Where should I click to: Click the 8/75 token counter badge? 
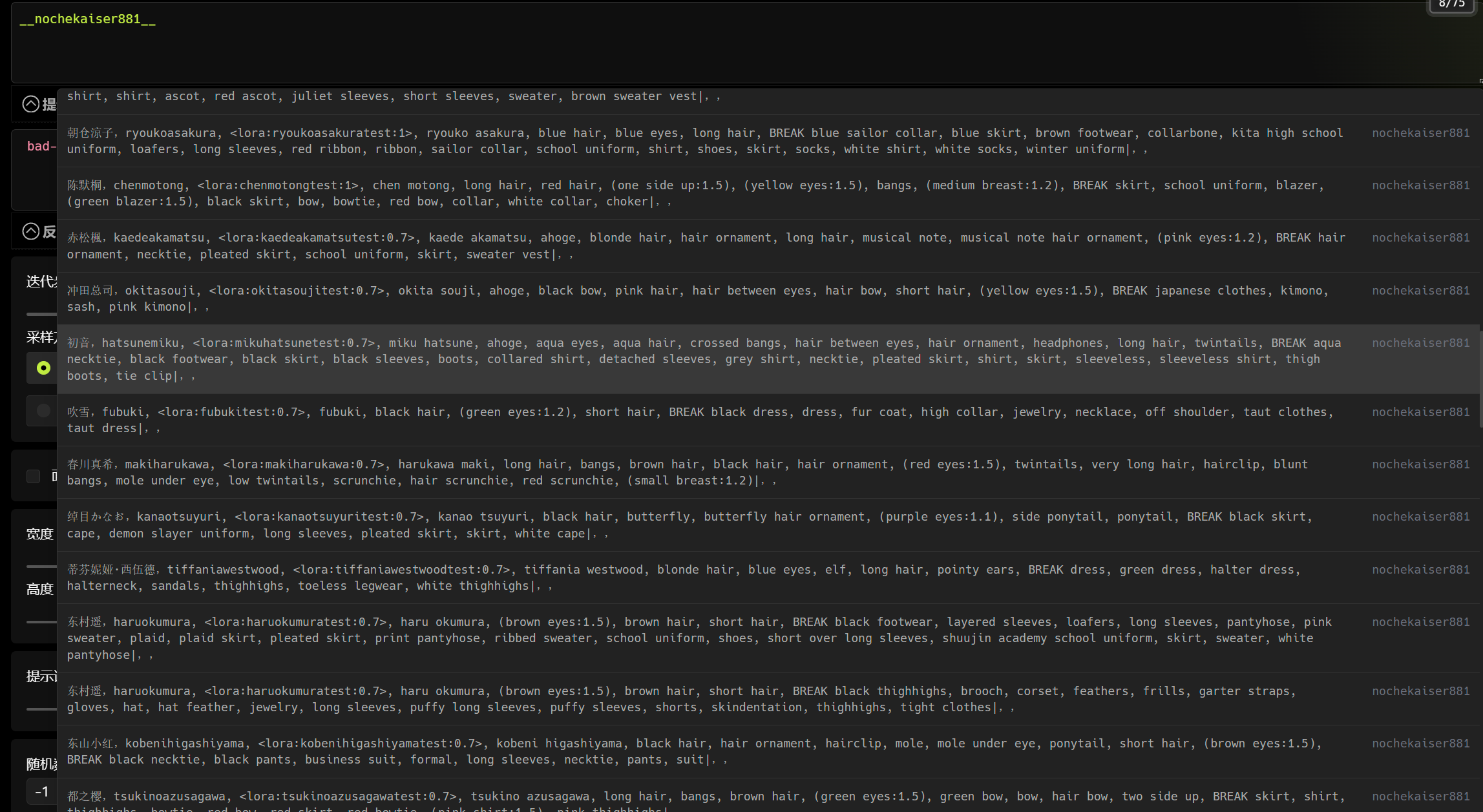pyautogui.click(x=1451, y=5)
